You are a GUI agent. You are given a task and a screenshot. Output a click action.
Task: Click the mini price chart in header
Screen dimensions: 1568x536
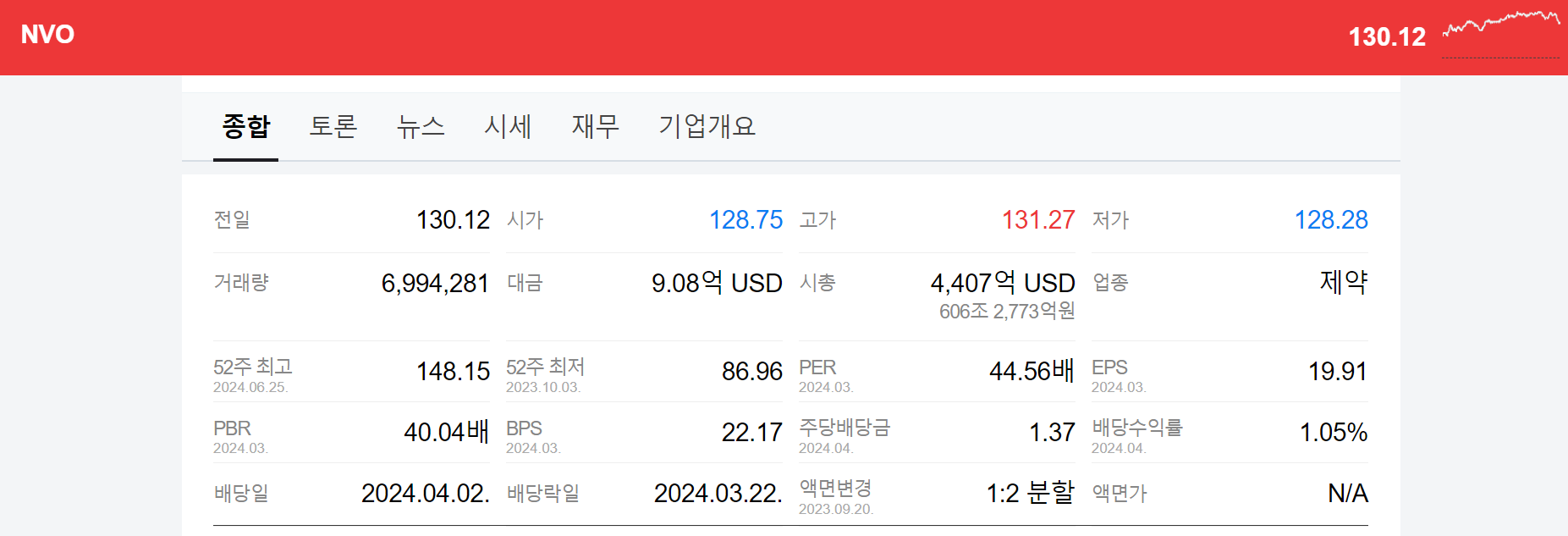click(x=1501, y=35)
